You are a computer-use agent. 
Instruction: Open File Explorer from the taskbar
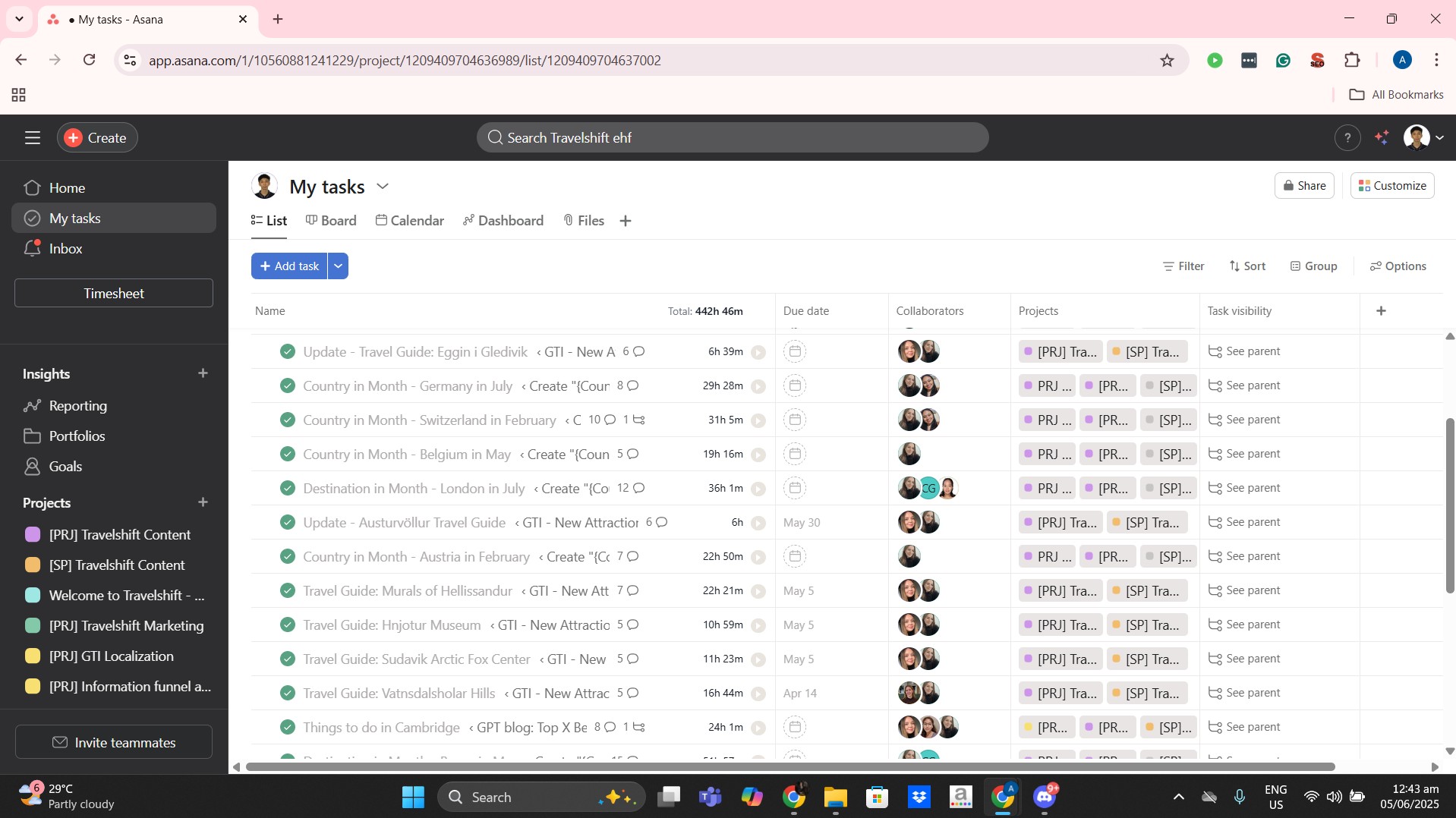click(835, 797)
